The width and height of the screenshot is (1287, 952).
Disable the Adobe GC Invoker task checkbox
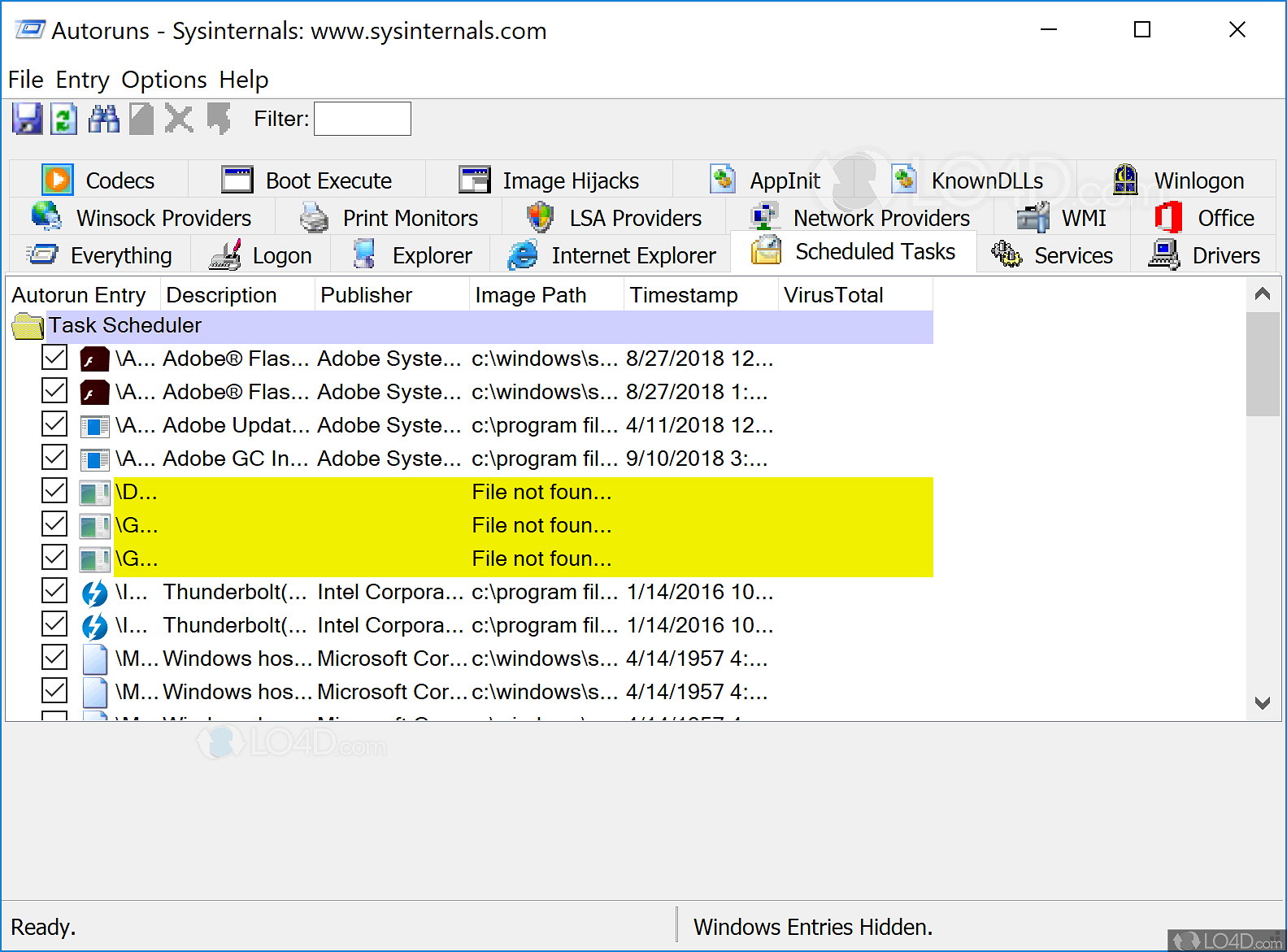coord(54,459)
